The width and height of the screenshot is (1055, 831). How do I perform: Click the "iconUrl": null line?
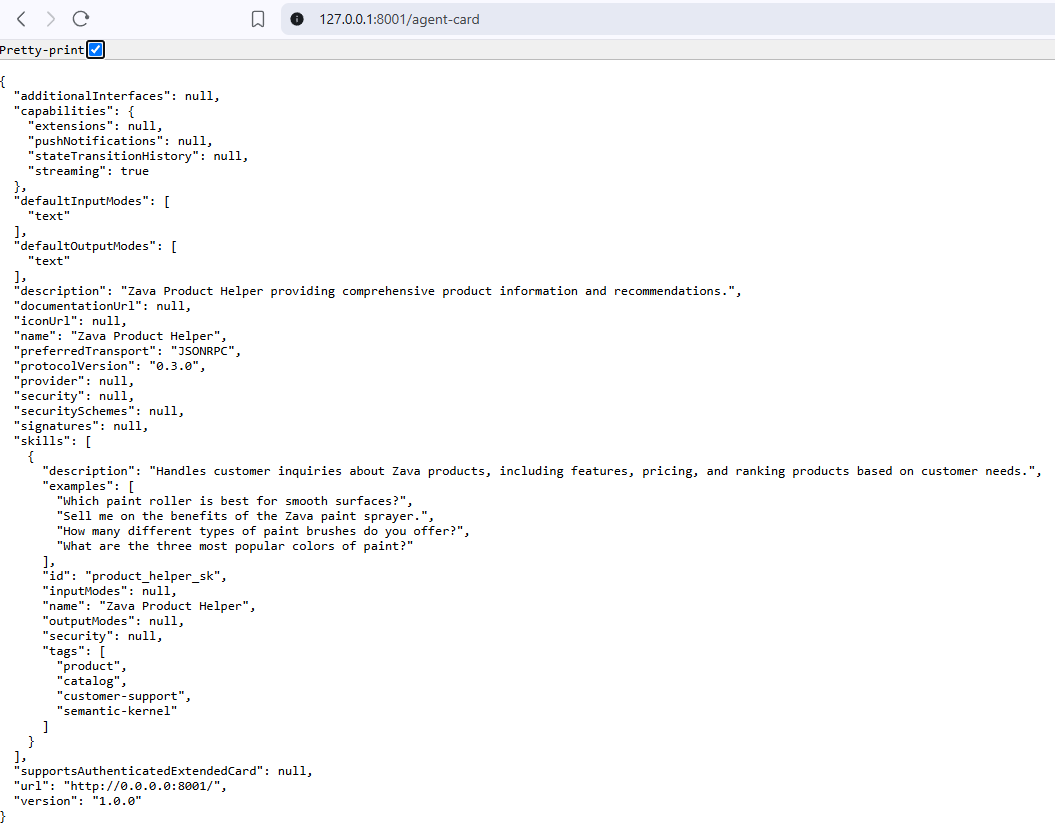[70, 321]
